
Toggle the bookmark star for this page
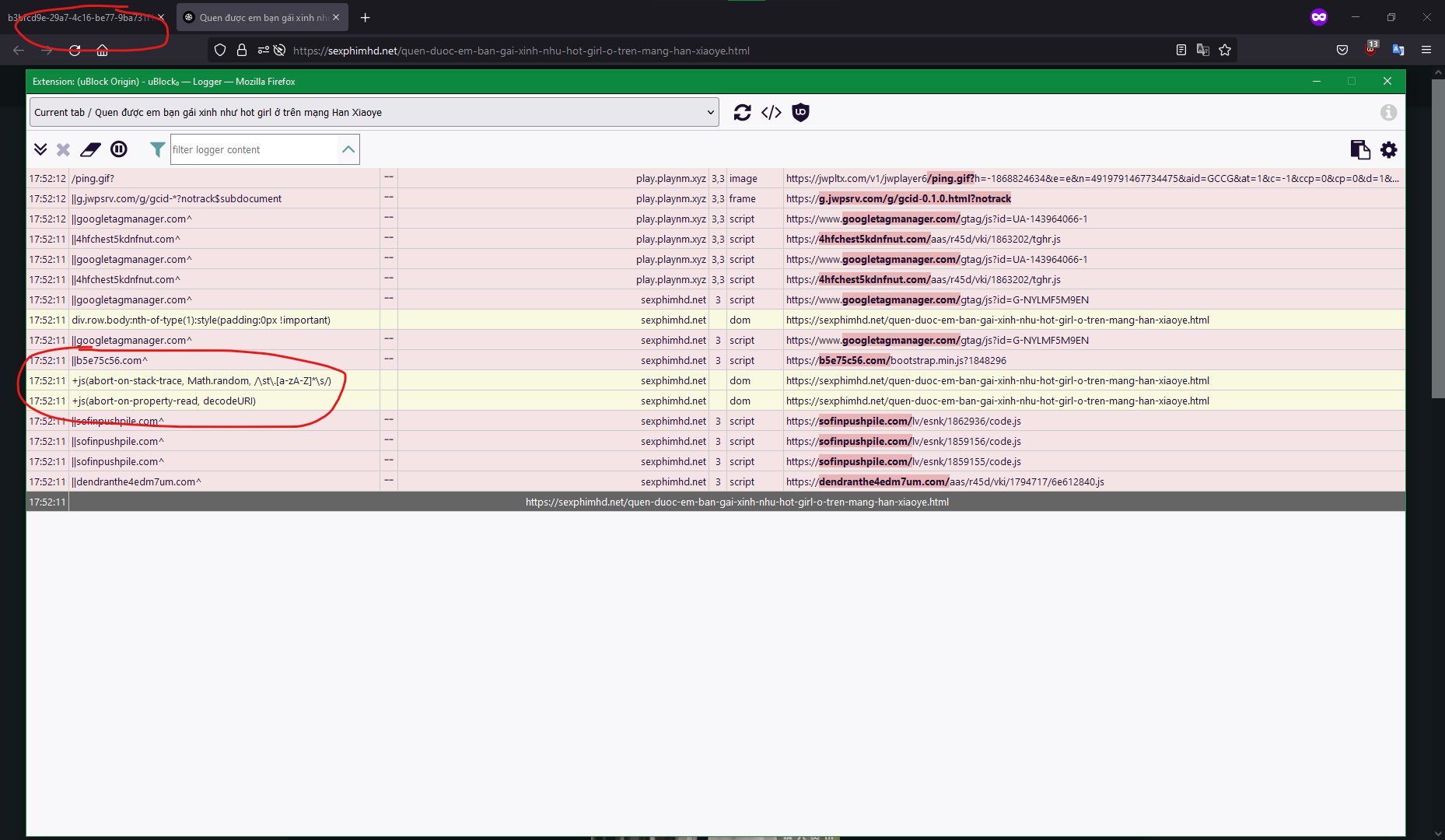coord(1226,49)
